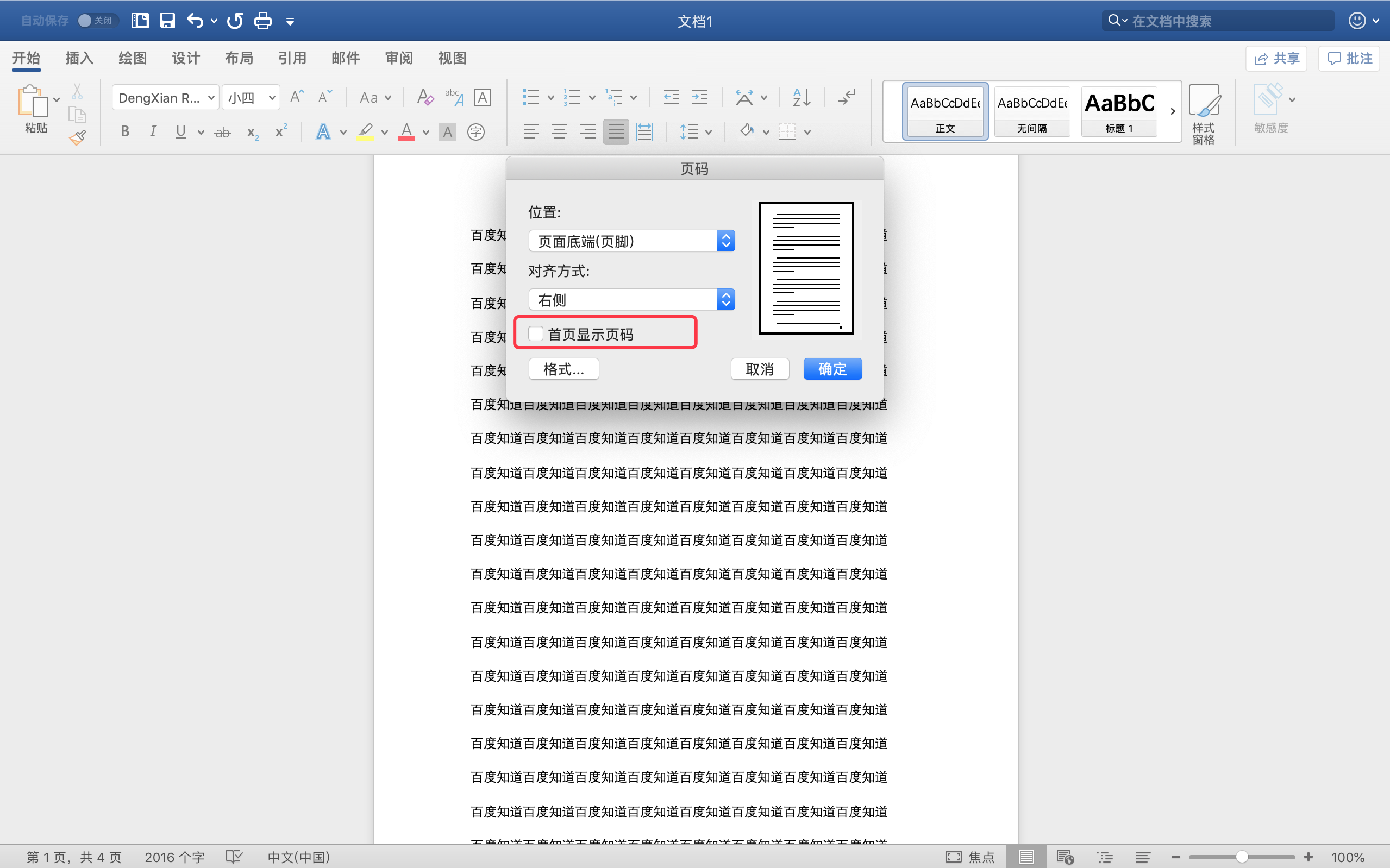Switch to outline view icon
The image size is (1390, 868).
1104,857
